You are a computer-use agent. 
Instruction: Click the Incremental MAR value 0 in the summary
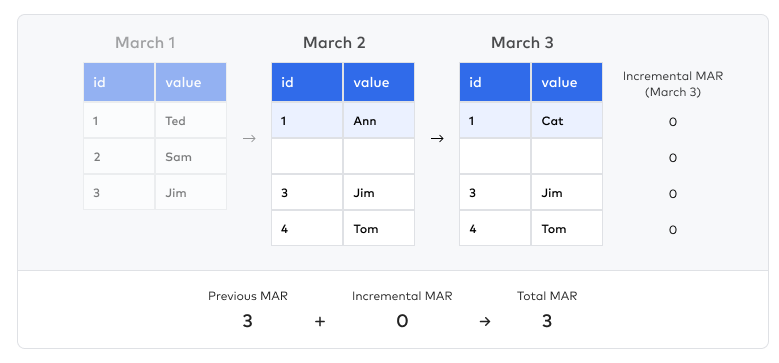point(402,322)
